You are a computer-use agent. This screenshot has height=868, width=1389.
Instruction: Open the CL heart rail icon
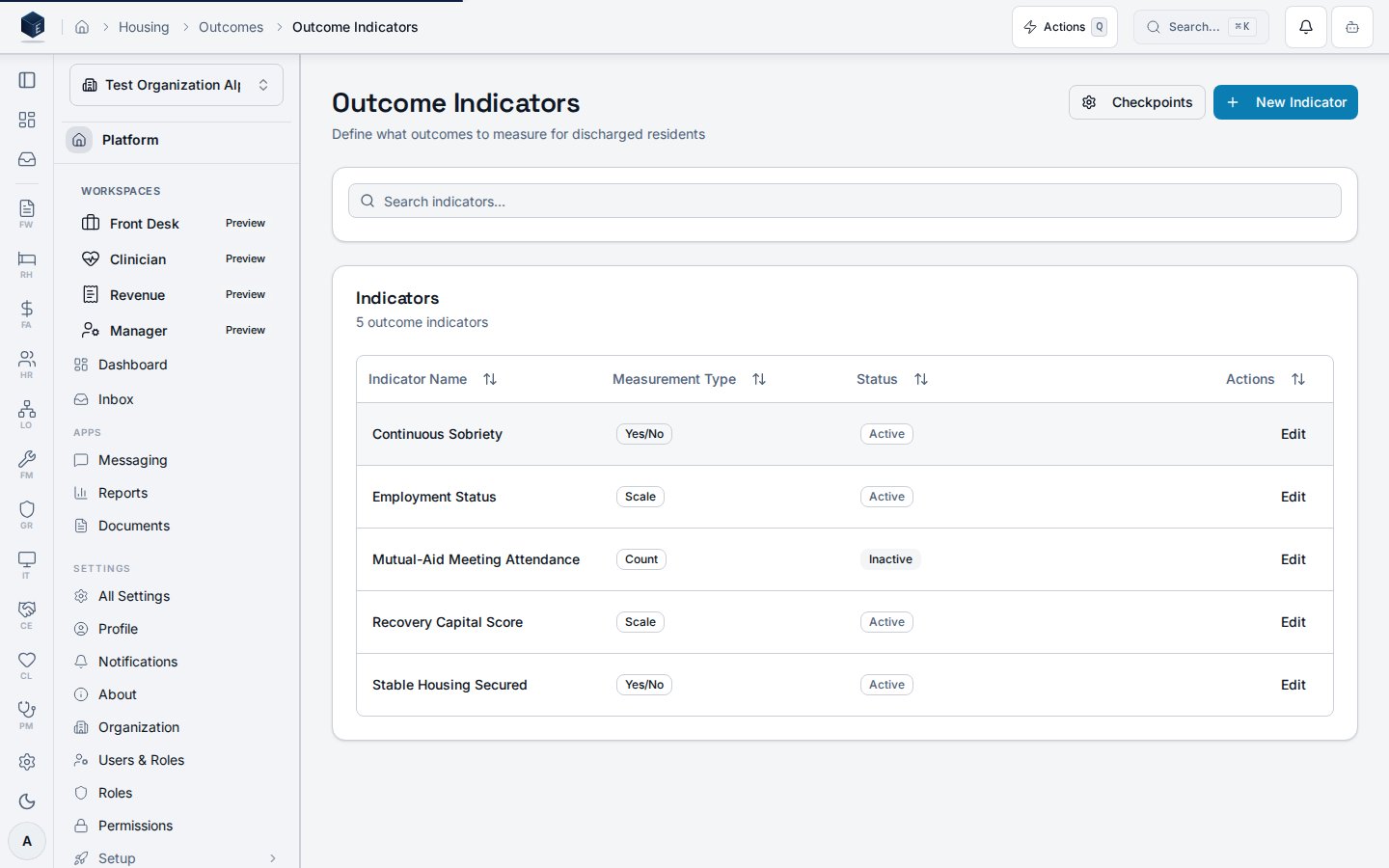pyautogui.click(x=27, y=665)
